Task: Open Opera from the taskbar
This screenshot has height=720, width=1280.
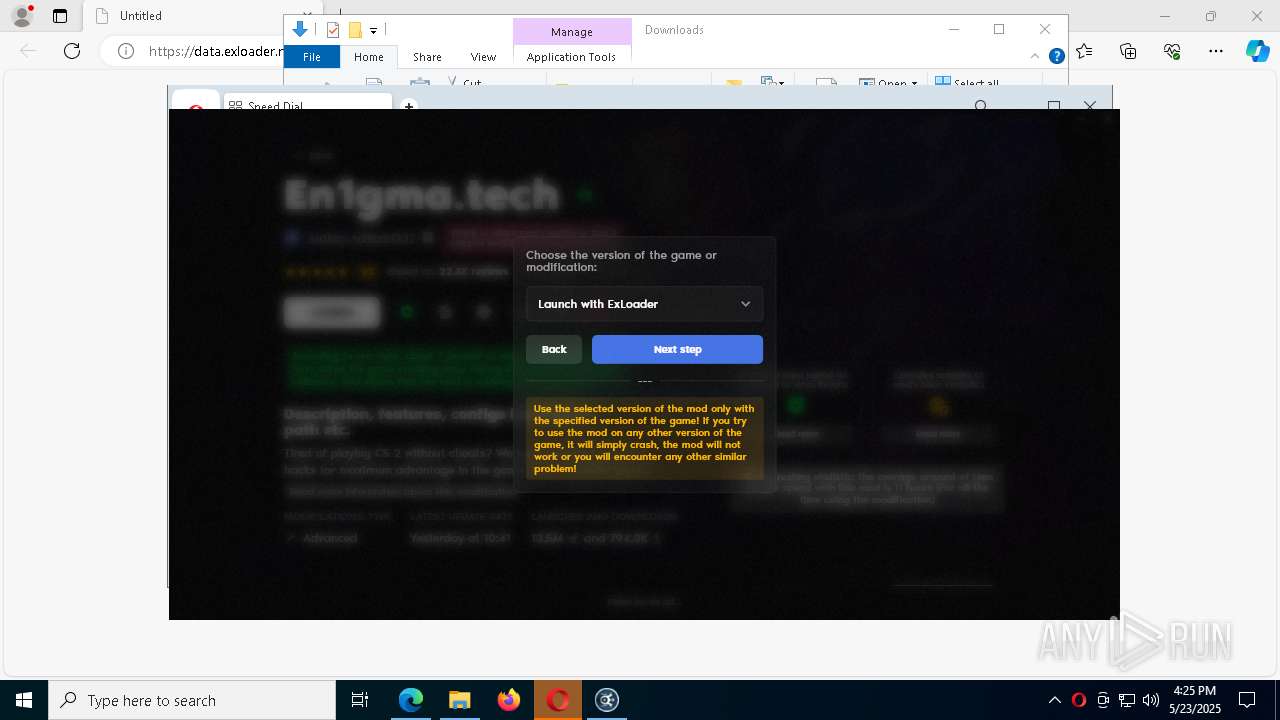Action: click(x=558, y=700)
